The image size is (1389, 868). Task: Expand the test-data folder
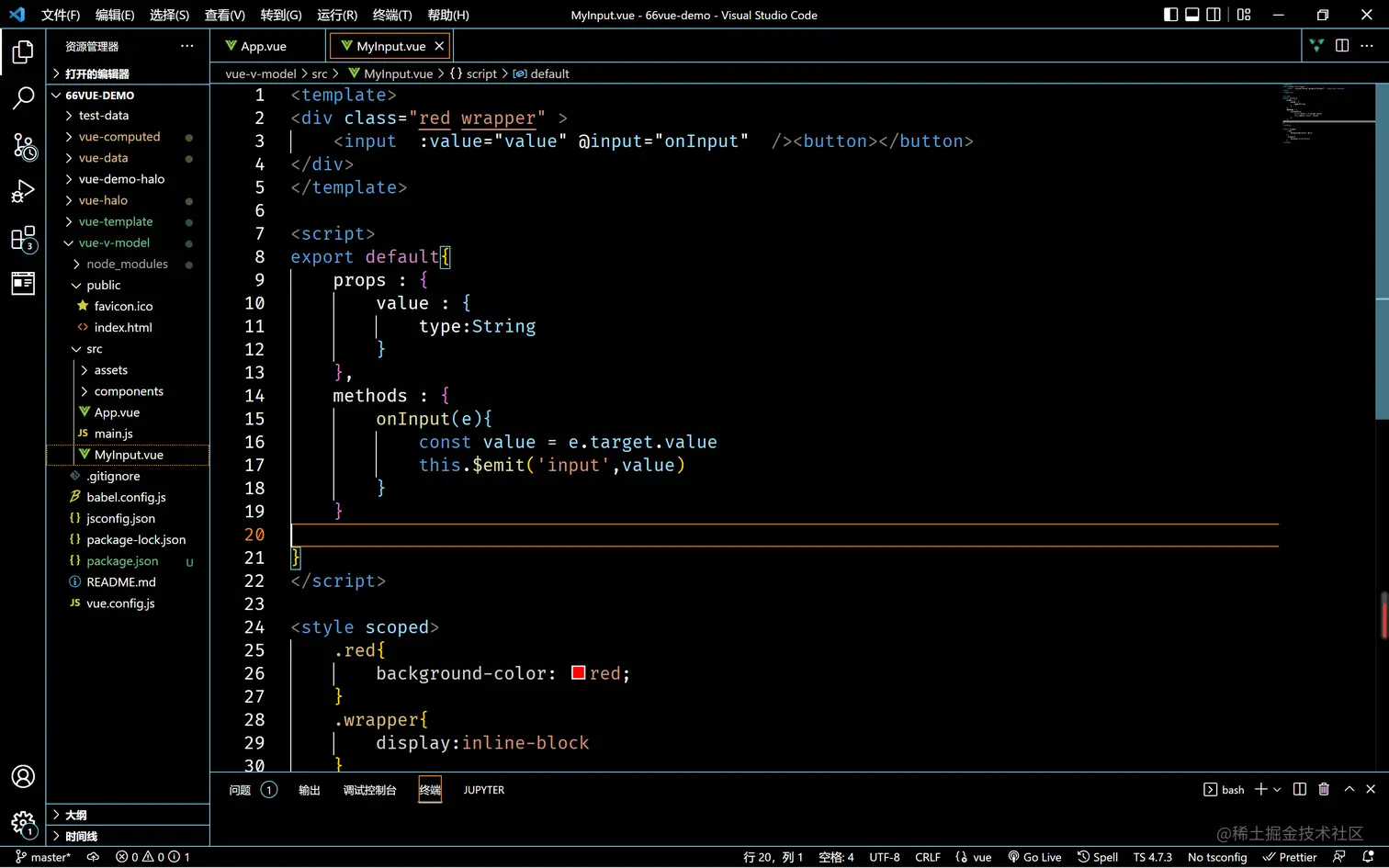coord(129,116)
